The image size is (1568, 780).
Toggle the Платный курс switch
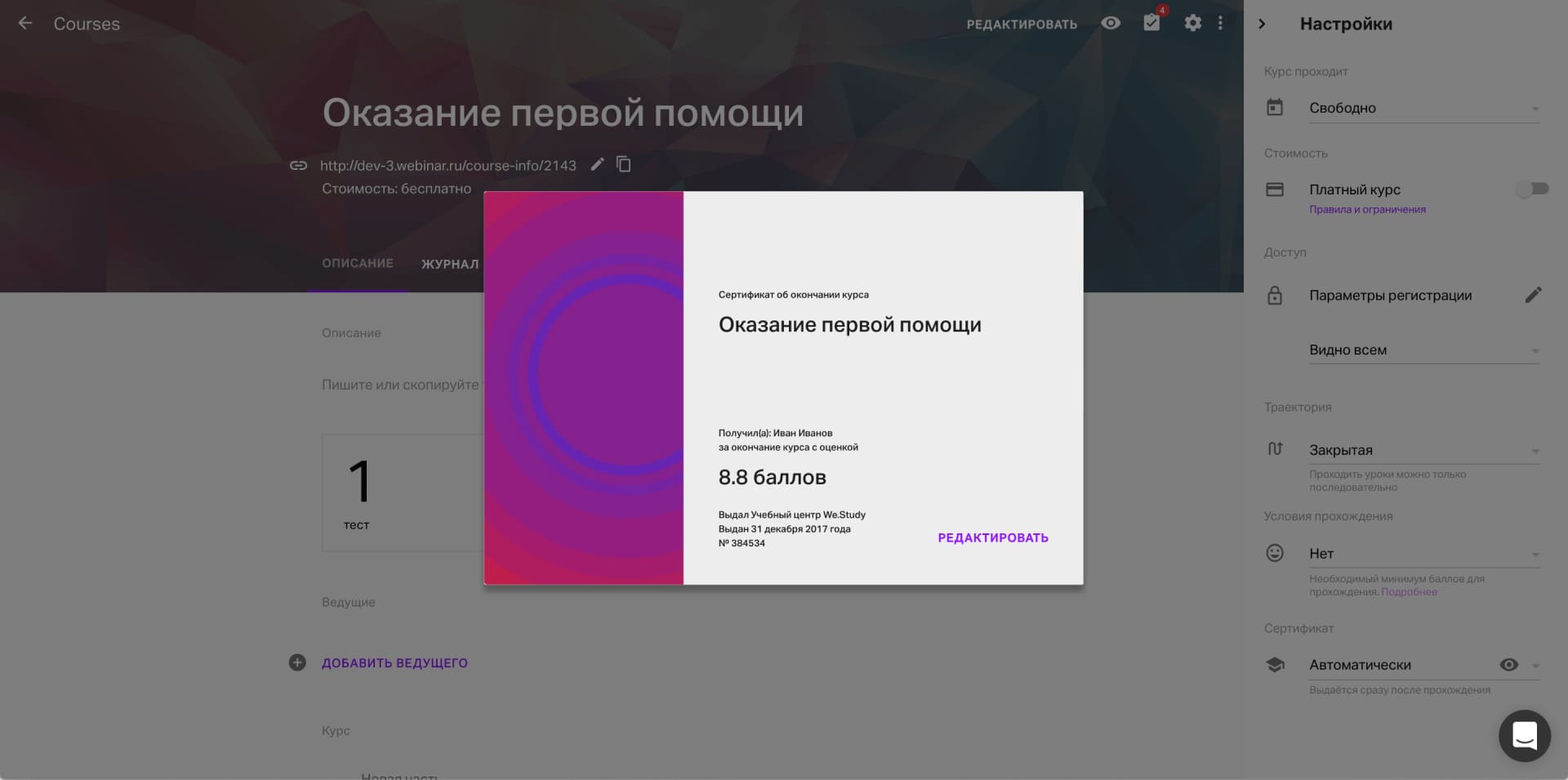(x=1532, y=189)
